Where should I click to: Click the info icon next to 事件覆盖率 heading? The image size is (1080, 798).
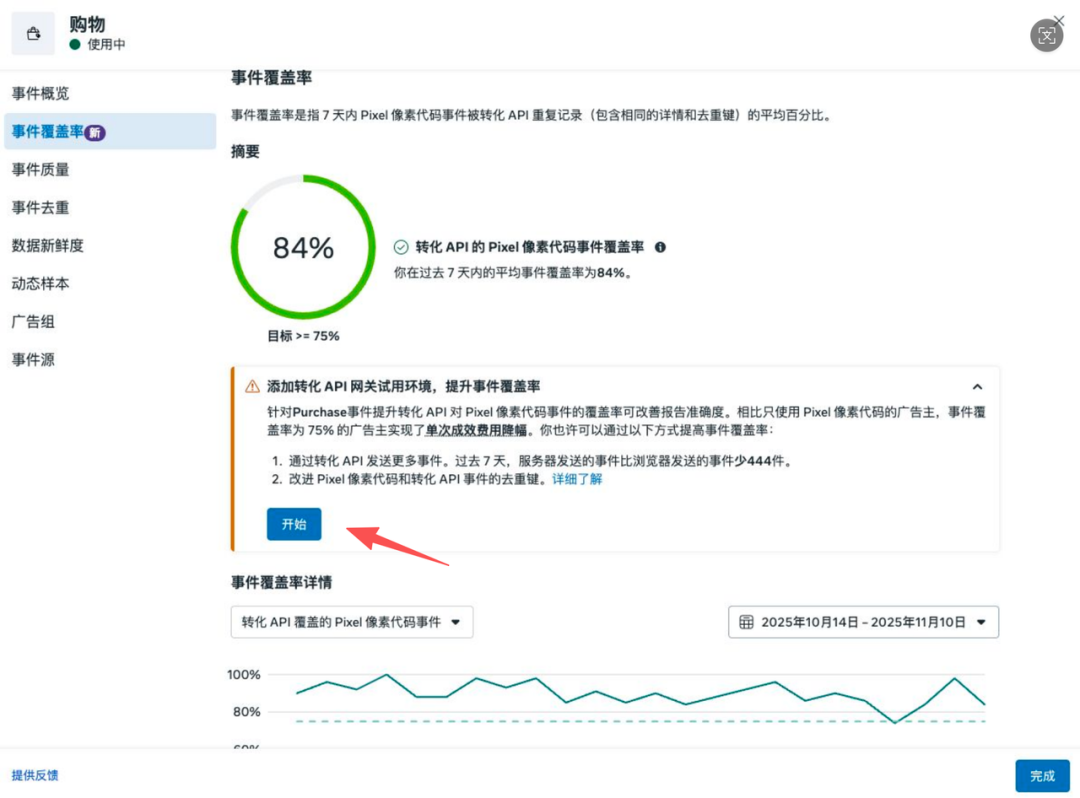click(660, 247)
